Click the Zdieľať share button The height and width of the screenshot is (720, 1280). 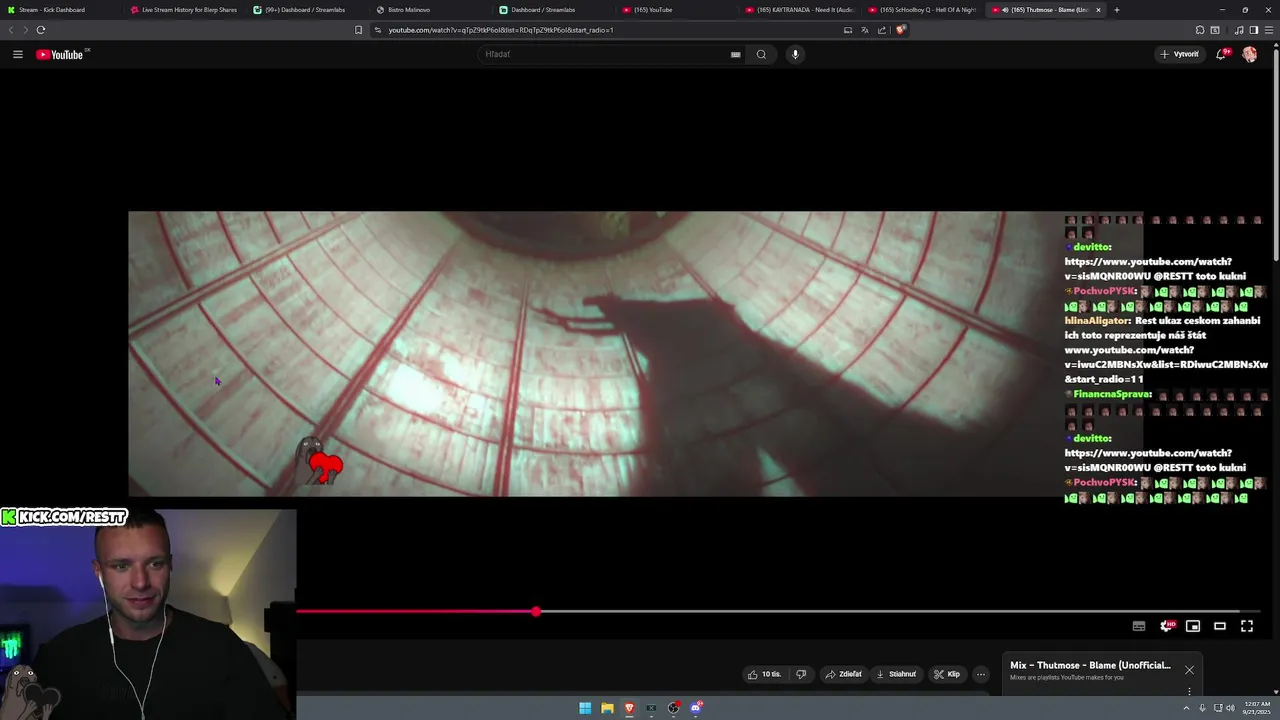pyautogui.click(x=843, y=674)
